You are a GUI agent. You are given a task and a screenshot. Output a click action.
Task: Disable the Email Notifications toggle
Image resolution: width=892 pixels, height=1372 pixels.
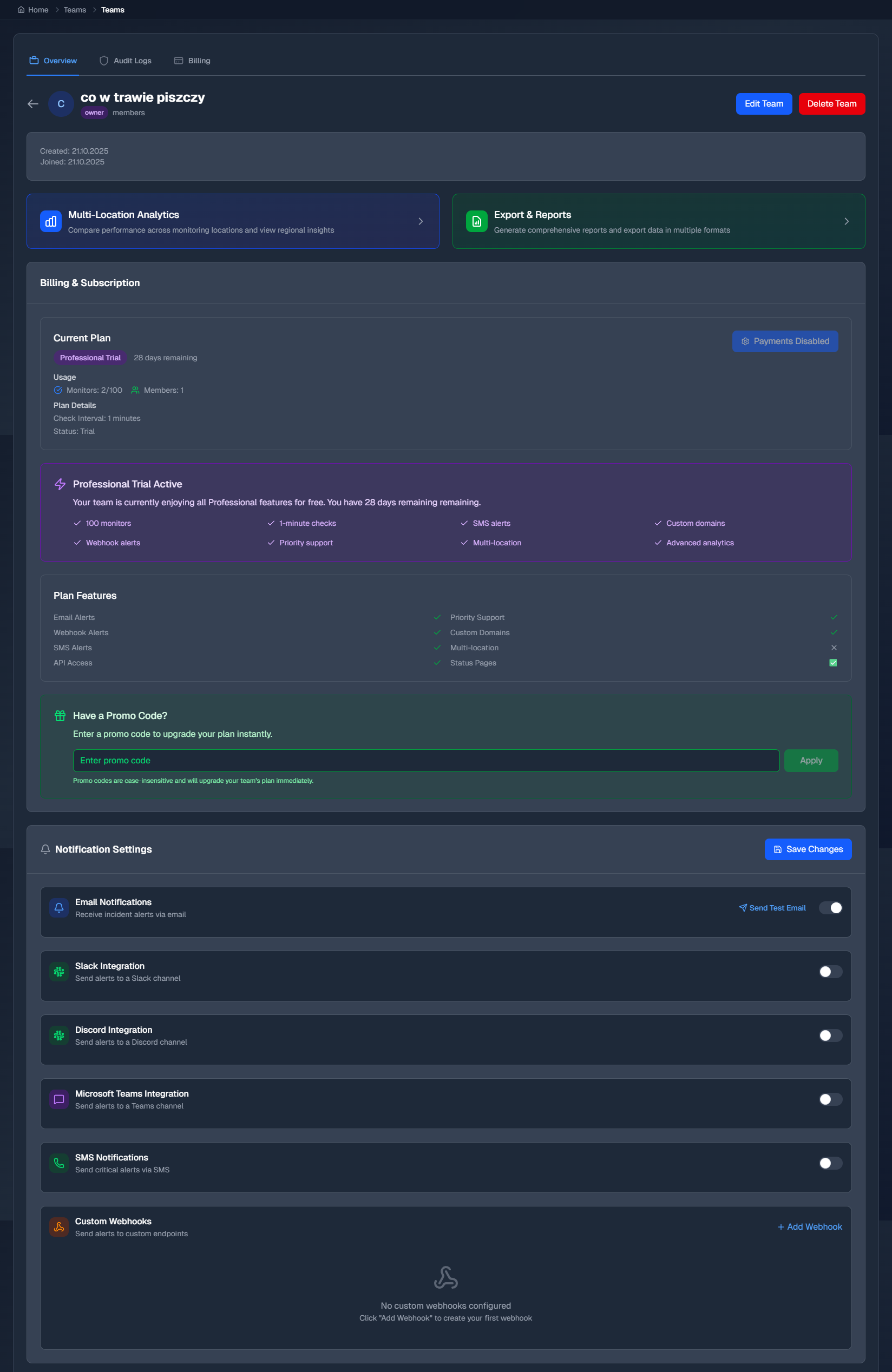830,908
